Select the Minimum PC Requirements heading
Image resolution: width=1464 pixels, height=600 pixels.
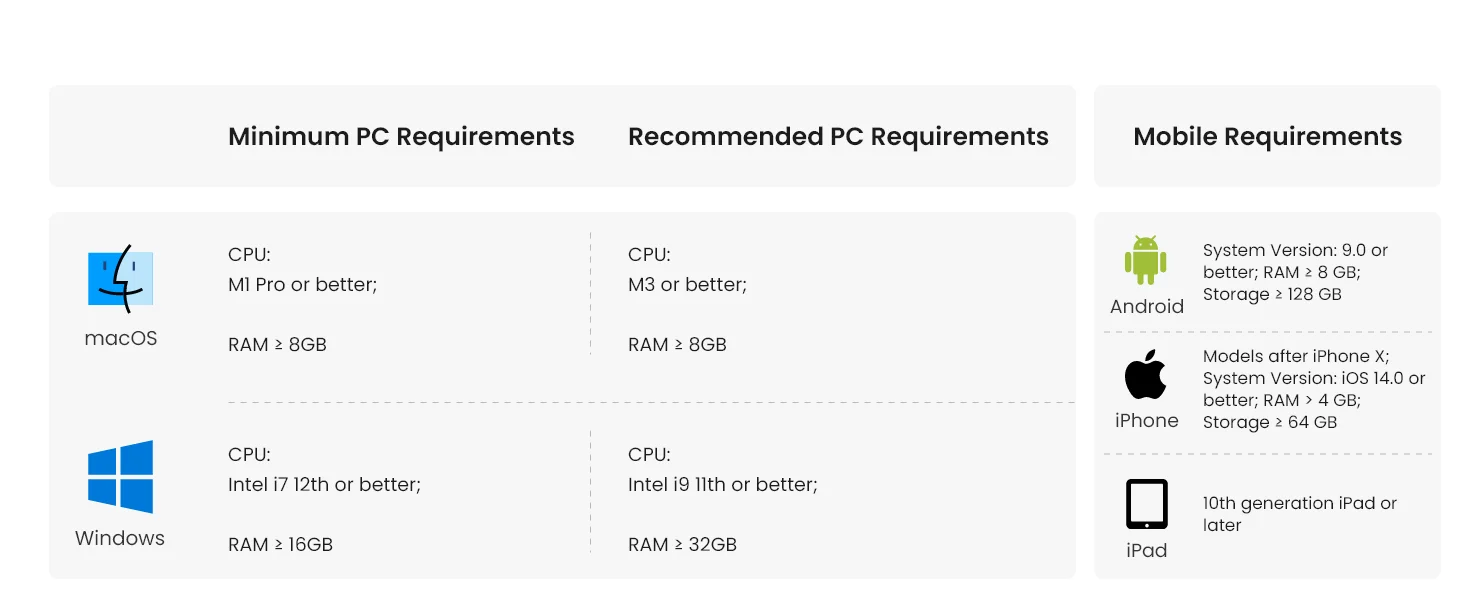401,136
